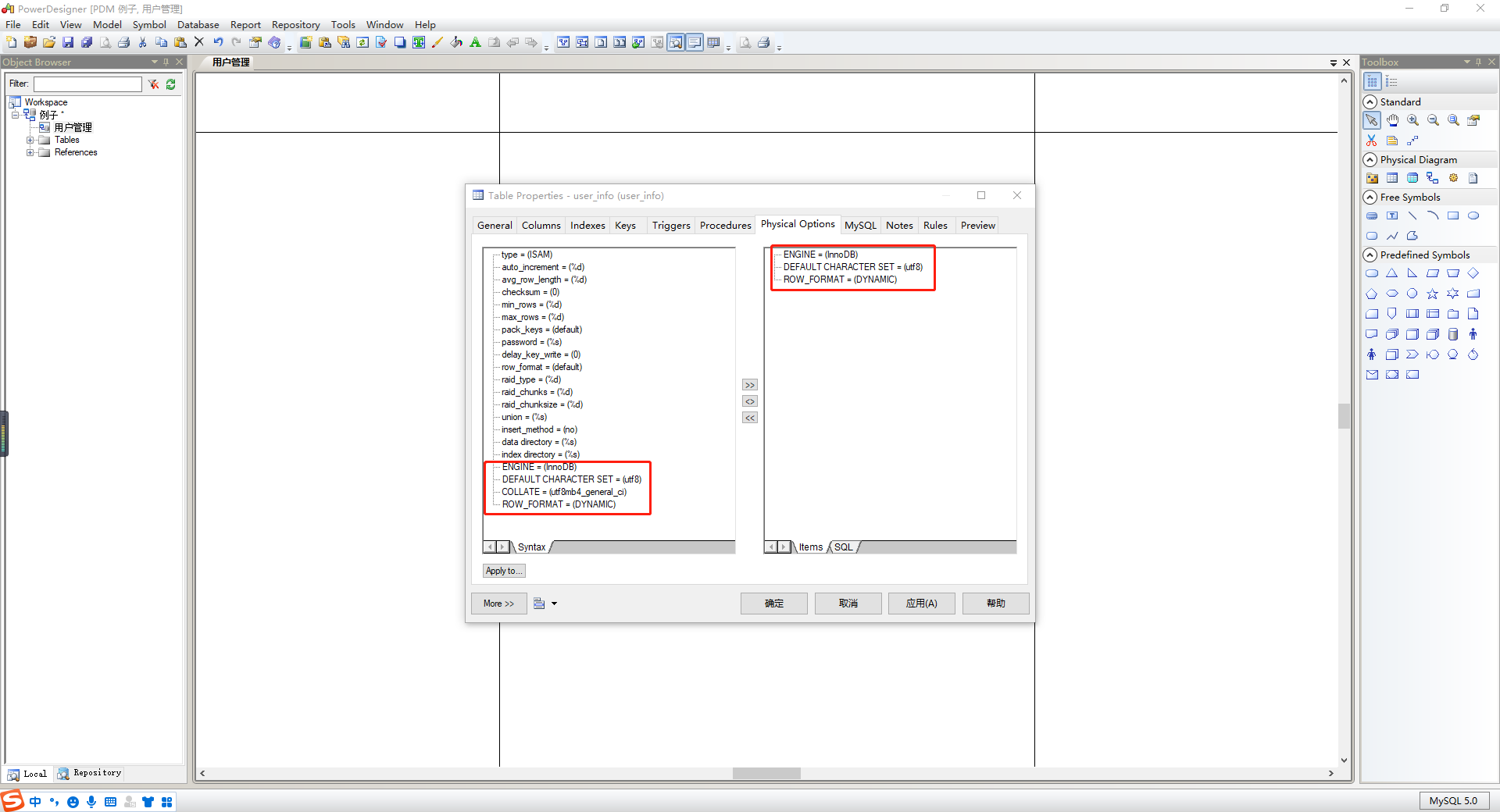Click the refresh icon in the Object Browser
1500x812 pixels.
tap(170, 84)
